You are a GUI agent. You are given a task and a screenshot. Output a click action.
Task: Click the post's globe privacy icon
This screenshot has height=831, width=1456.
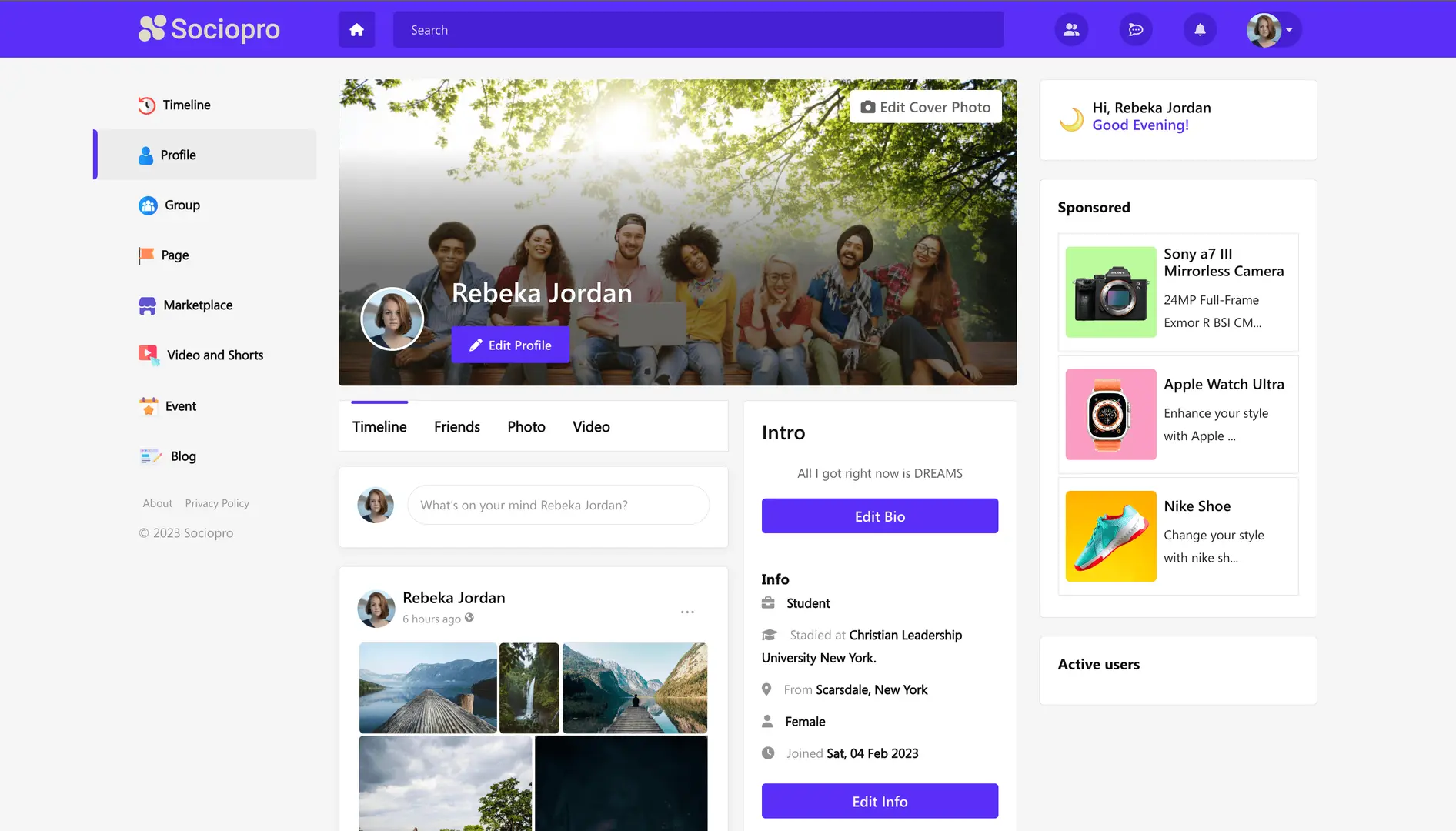(x=469, y=618)
